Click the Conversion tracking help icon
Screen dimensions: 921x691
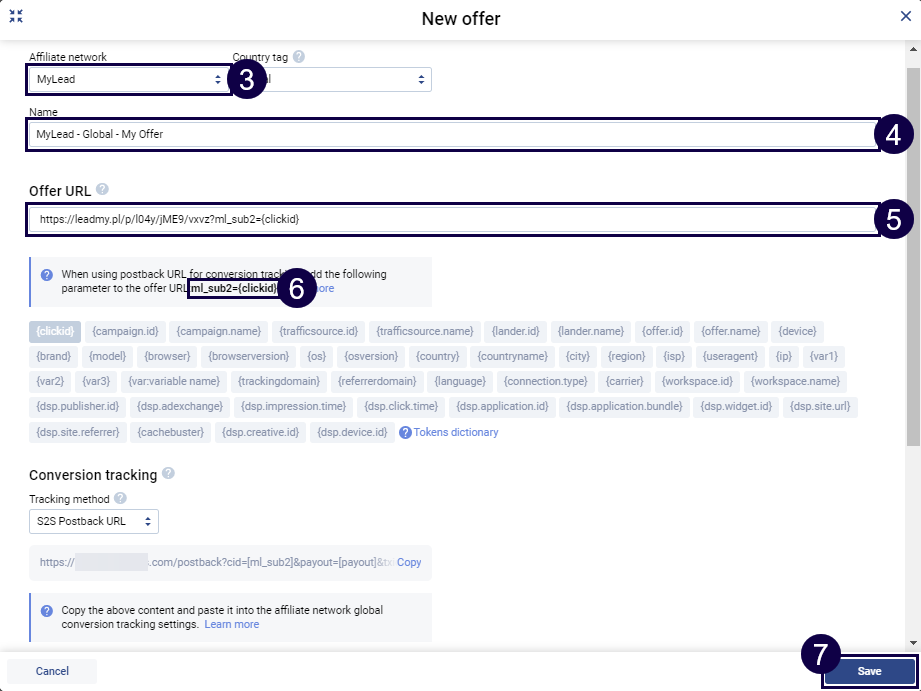(x=168, y=474)
